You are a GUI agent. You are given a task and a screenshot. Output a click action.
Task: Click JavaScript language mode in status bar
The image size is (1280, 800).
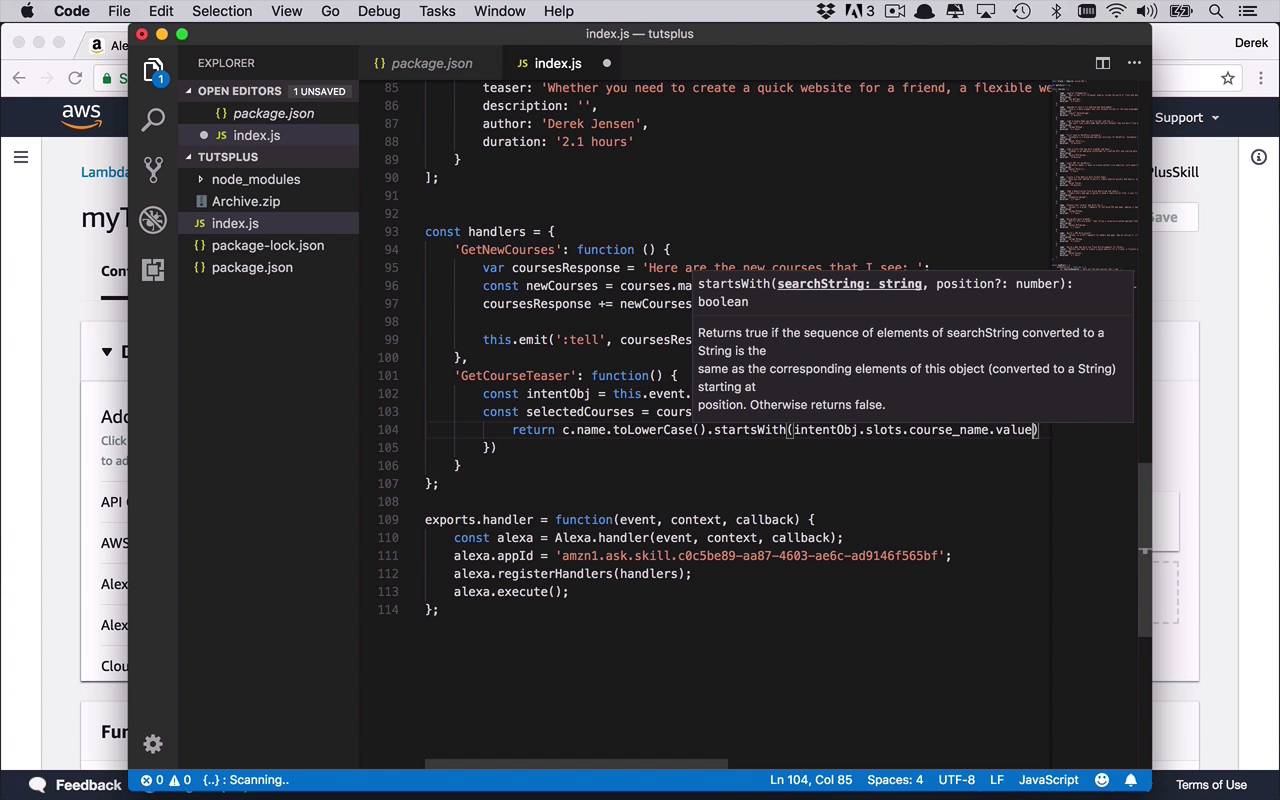point(1048,780)
